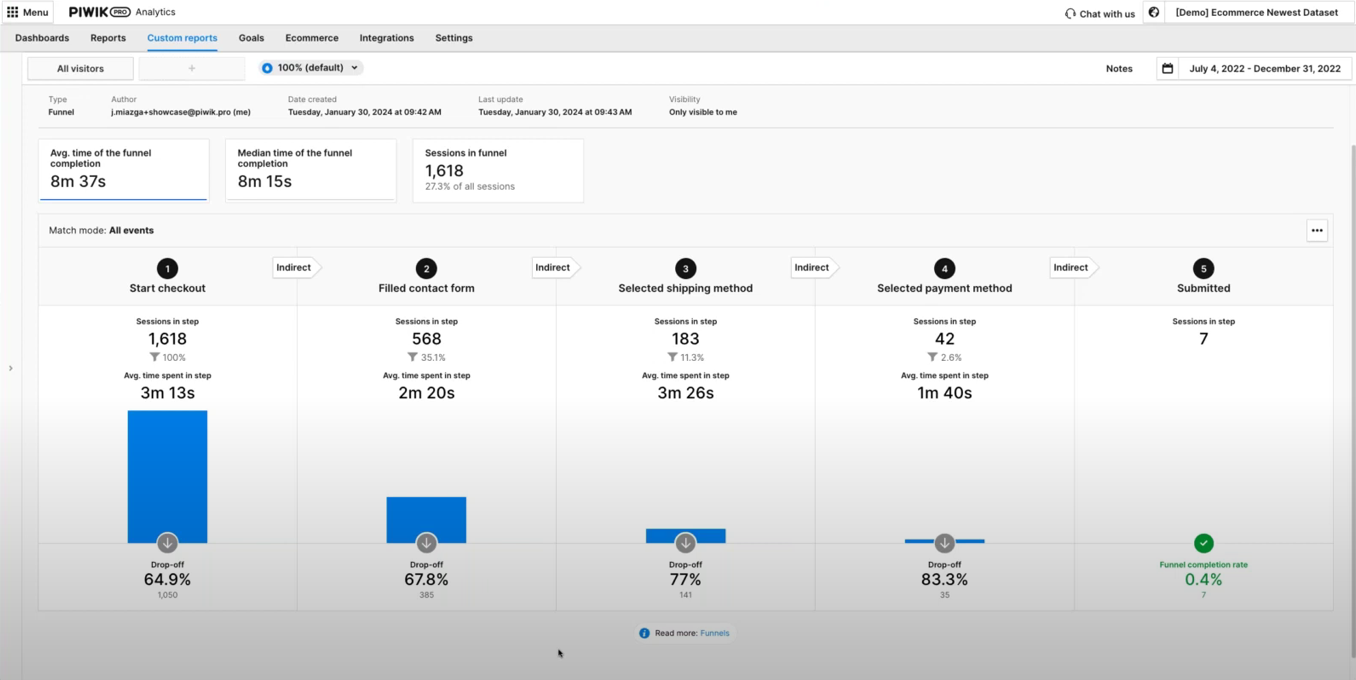Expand the collapsed left sidebar chevron

(11, 368)
